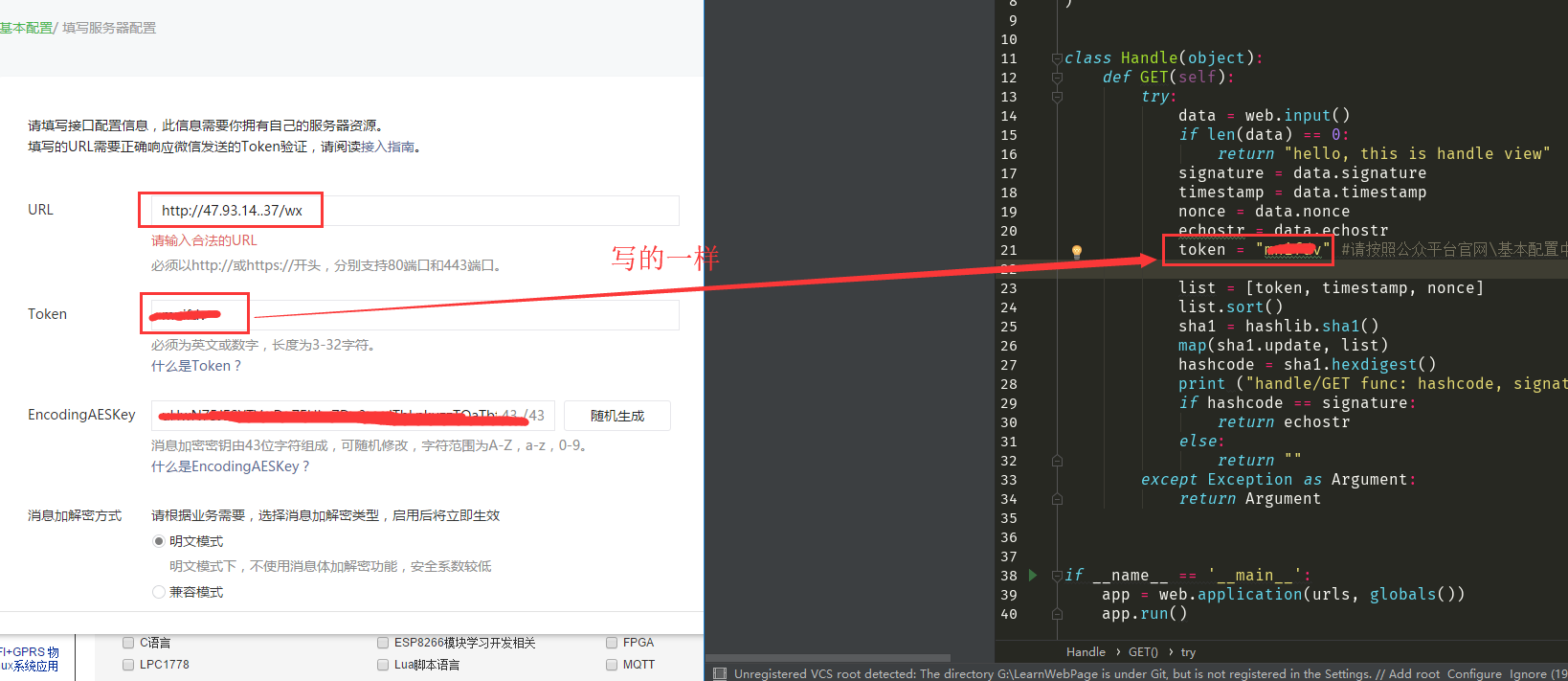Click the status bar tool window icon
This screenshot has height=681, width=1568.
pyautogui.click(x=720, y=673)
